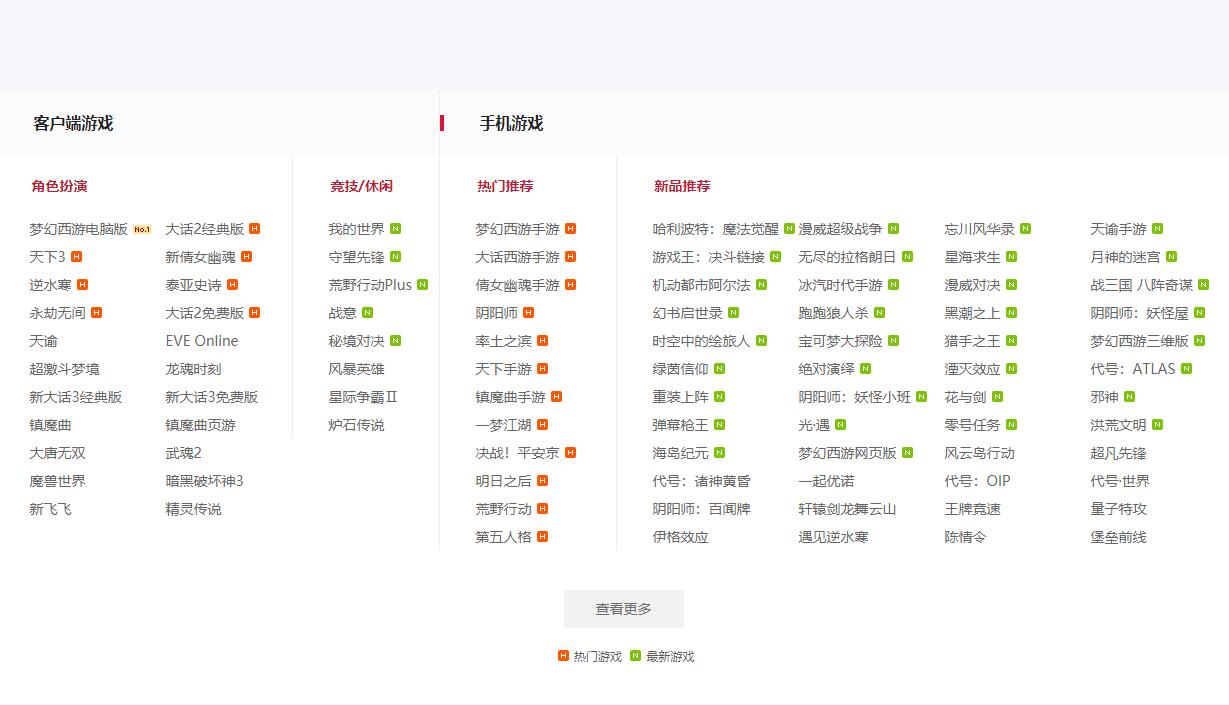
Task: Click the N badge next to 天谕手游
Action: tap(1158, 229)
